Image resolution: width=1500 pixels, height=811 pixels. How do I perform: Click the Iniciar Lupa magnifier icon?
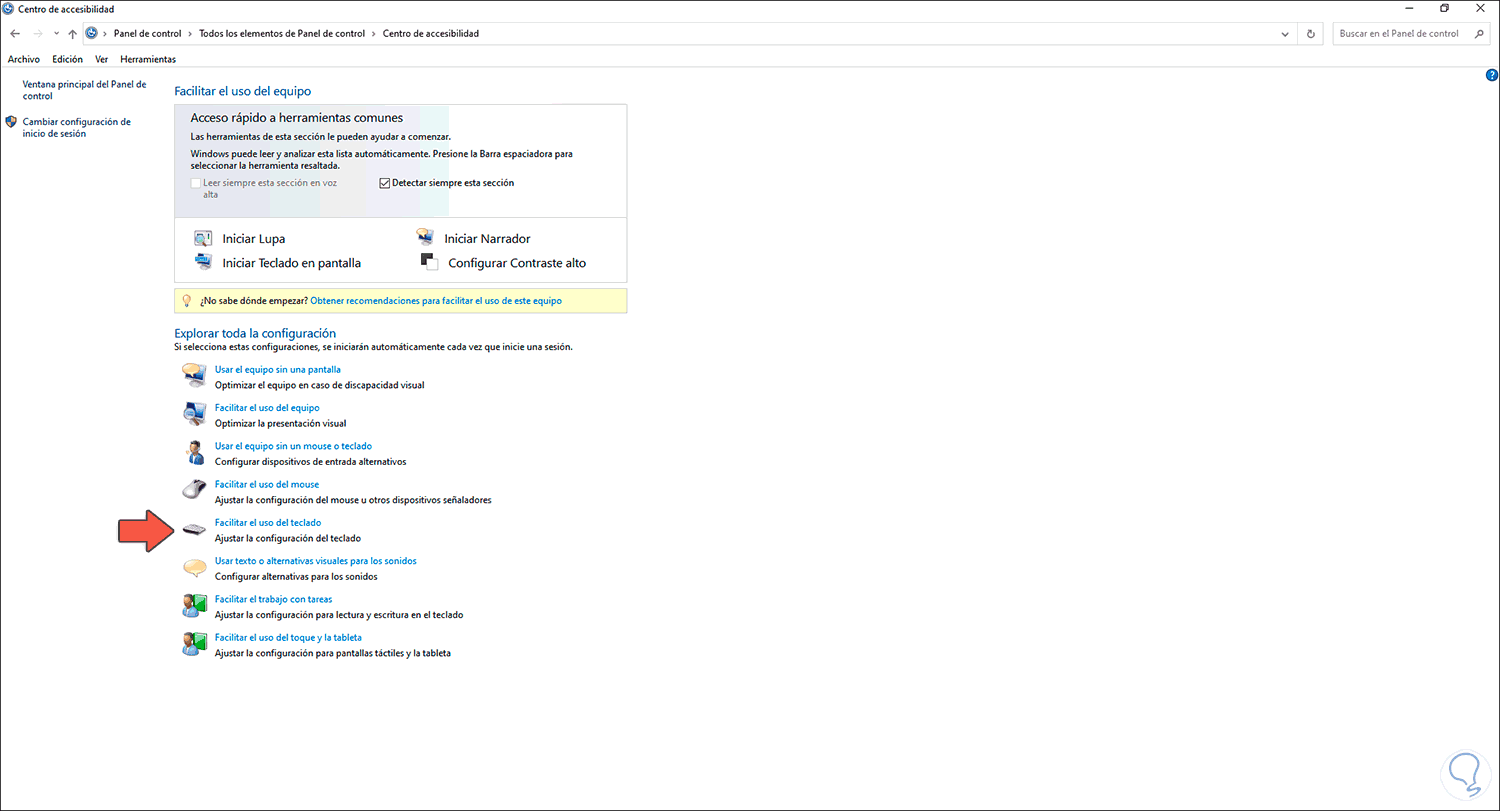(203, 238)
